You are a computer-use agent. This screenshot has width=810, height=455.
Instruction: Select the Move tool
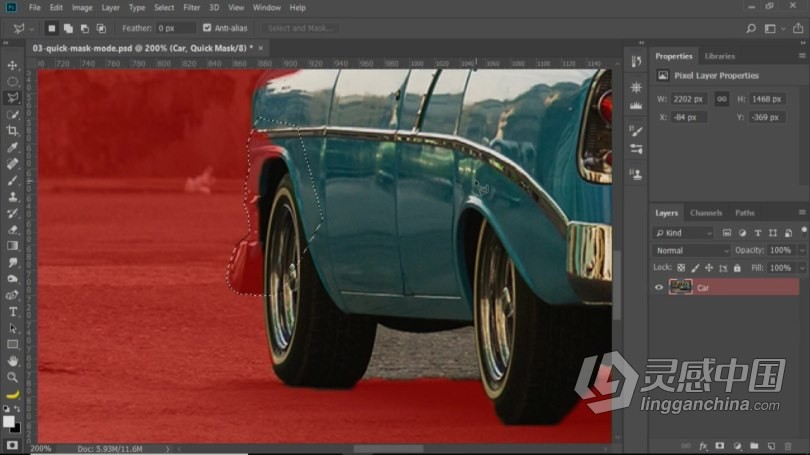pyautogui.click(x=12, y=66)
